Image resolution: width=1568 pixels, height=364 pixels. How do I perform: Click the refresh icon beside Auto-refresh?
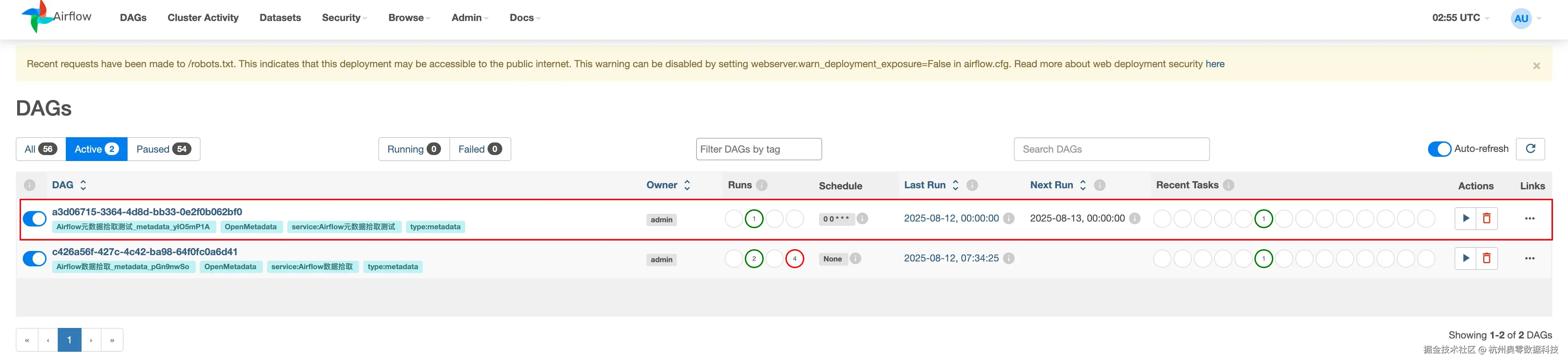coord(1530,148)
